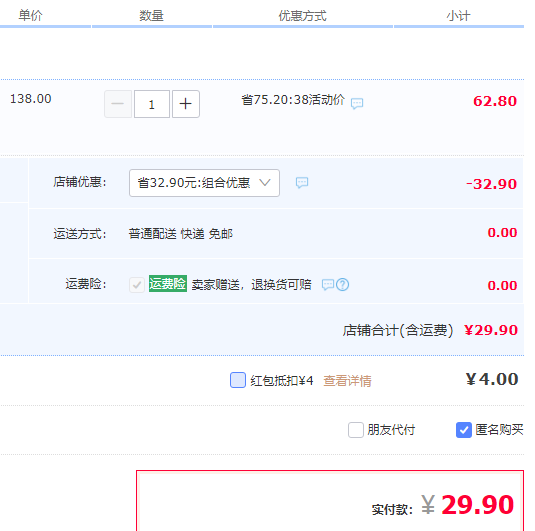Click the green 运费险 badge
Image resolution: width=535 pixels, height=531 pixels.
pyautogui.click(x=168, y=283)
